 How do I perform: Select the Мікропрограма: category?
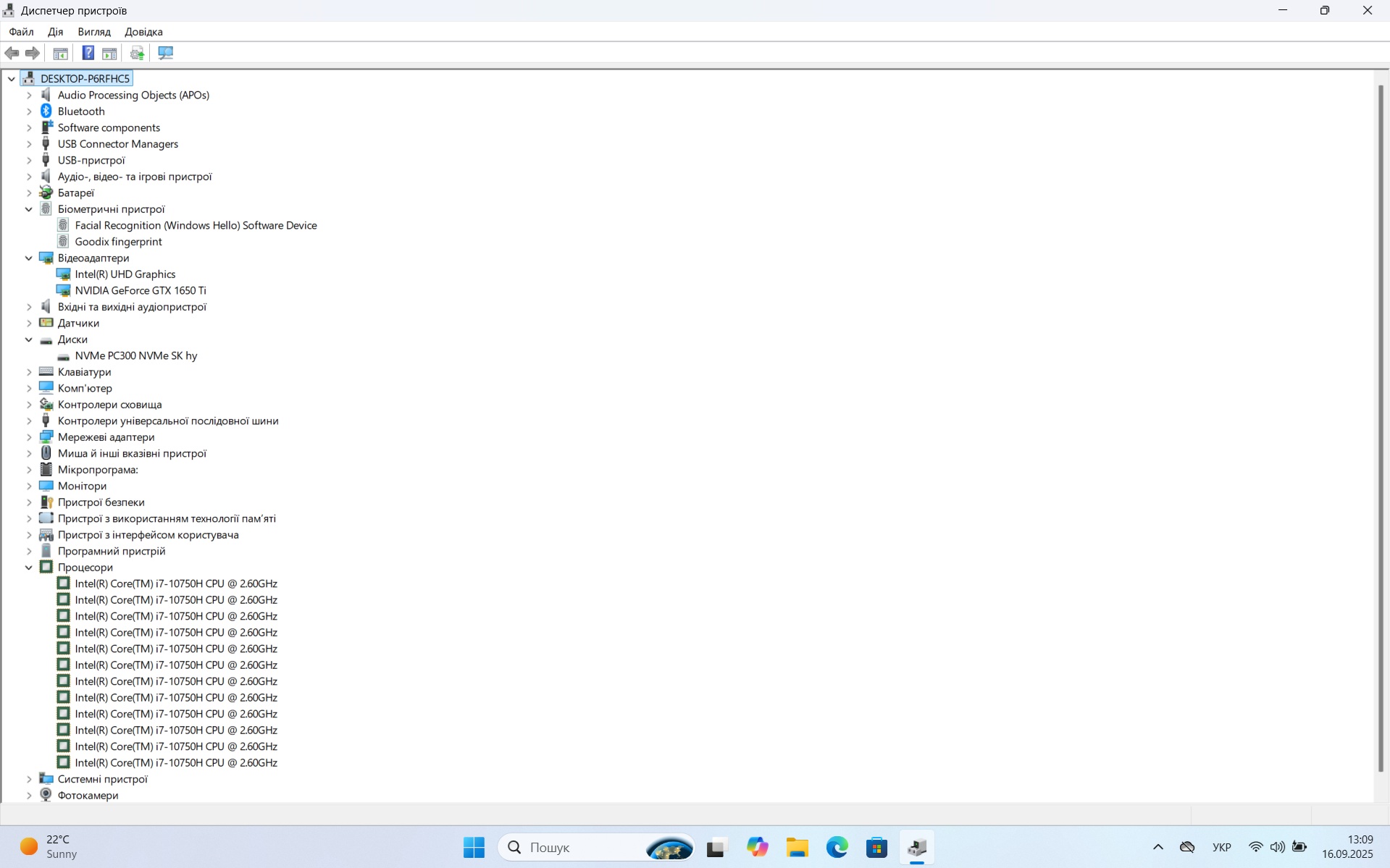[x=98, y=469]
